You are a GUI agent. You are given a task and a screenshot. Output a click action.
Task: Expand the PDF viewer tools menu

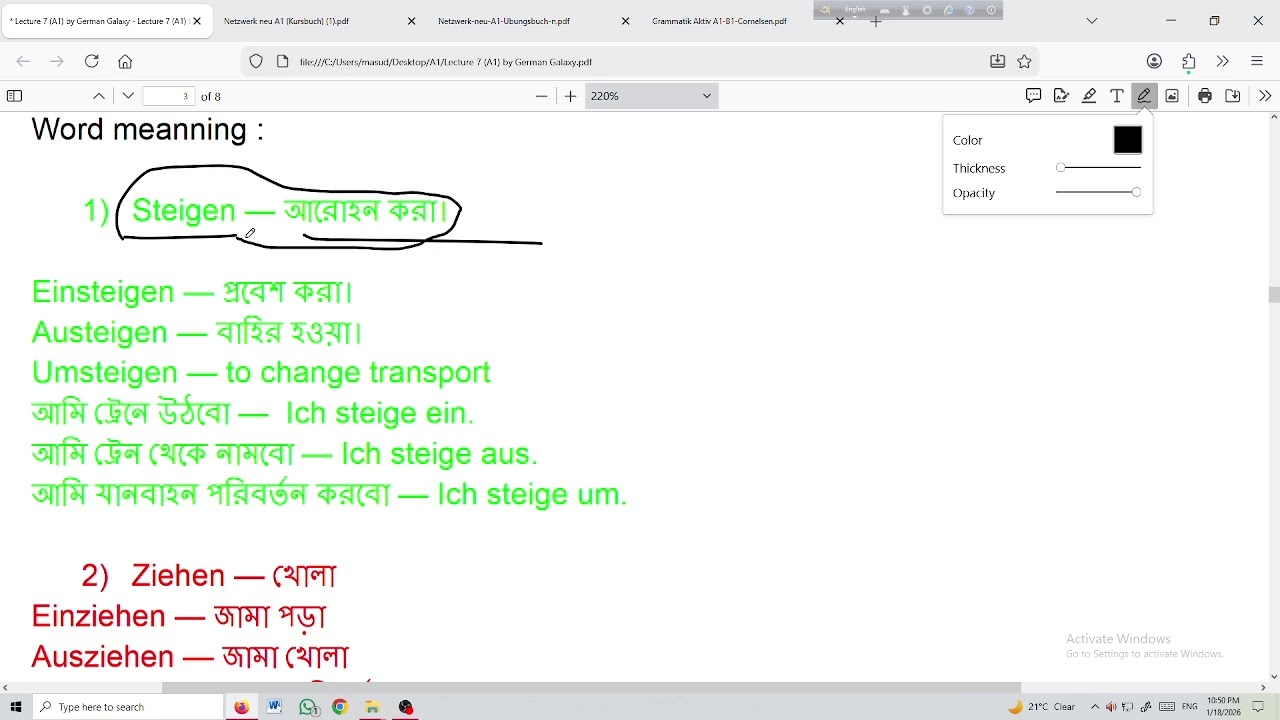click(1265, 96)
